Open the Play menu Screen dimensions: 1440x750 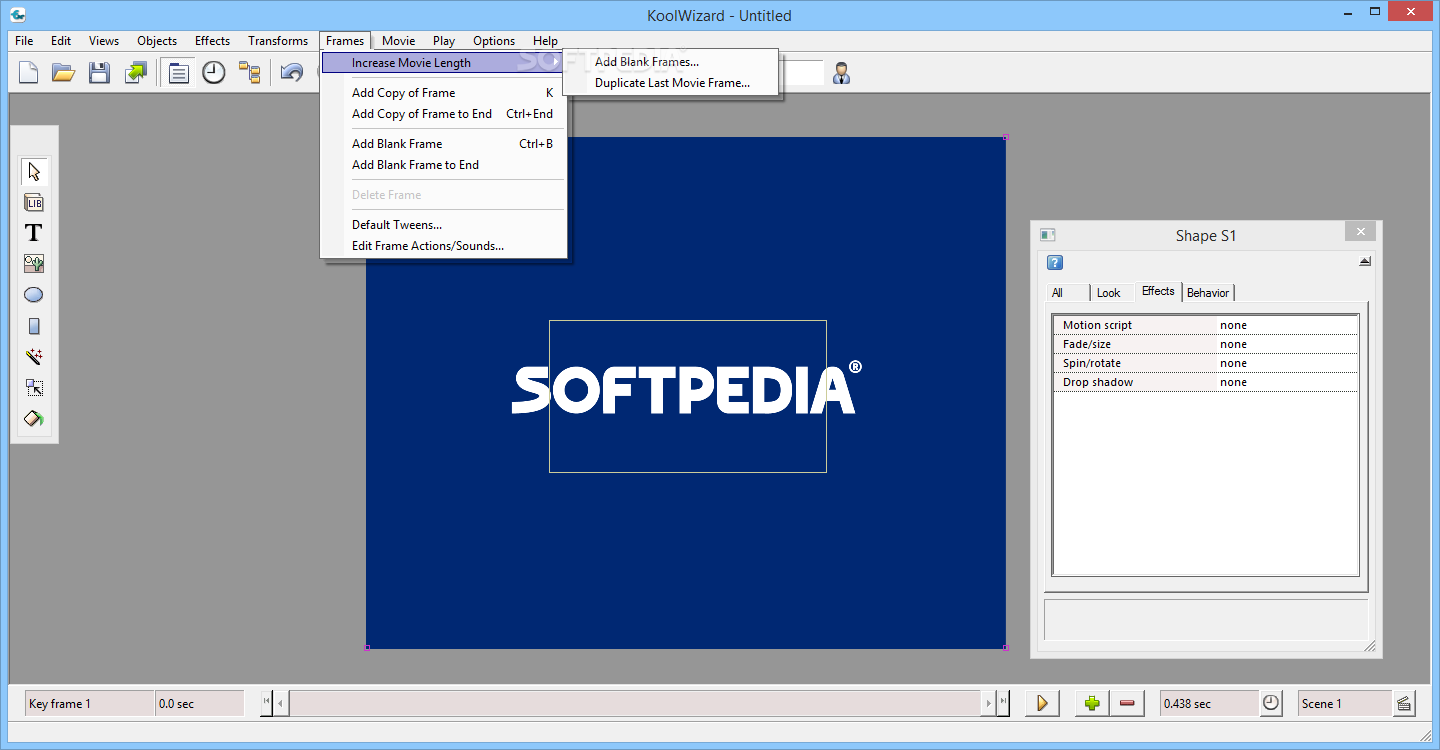444,41
